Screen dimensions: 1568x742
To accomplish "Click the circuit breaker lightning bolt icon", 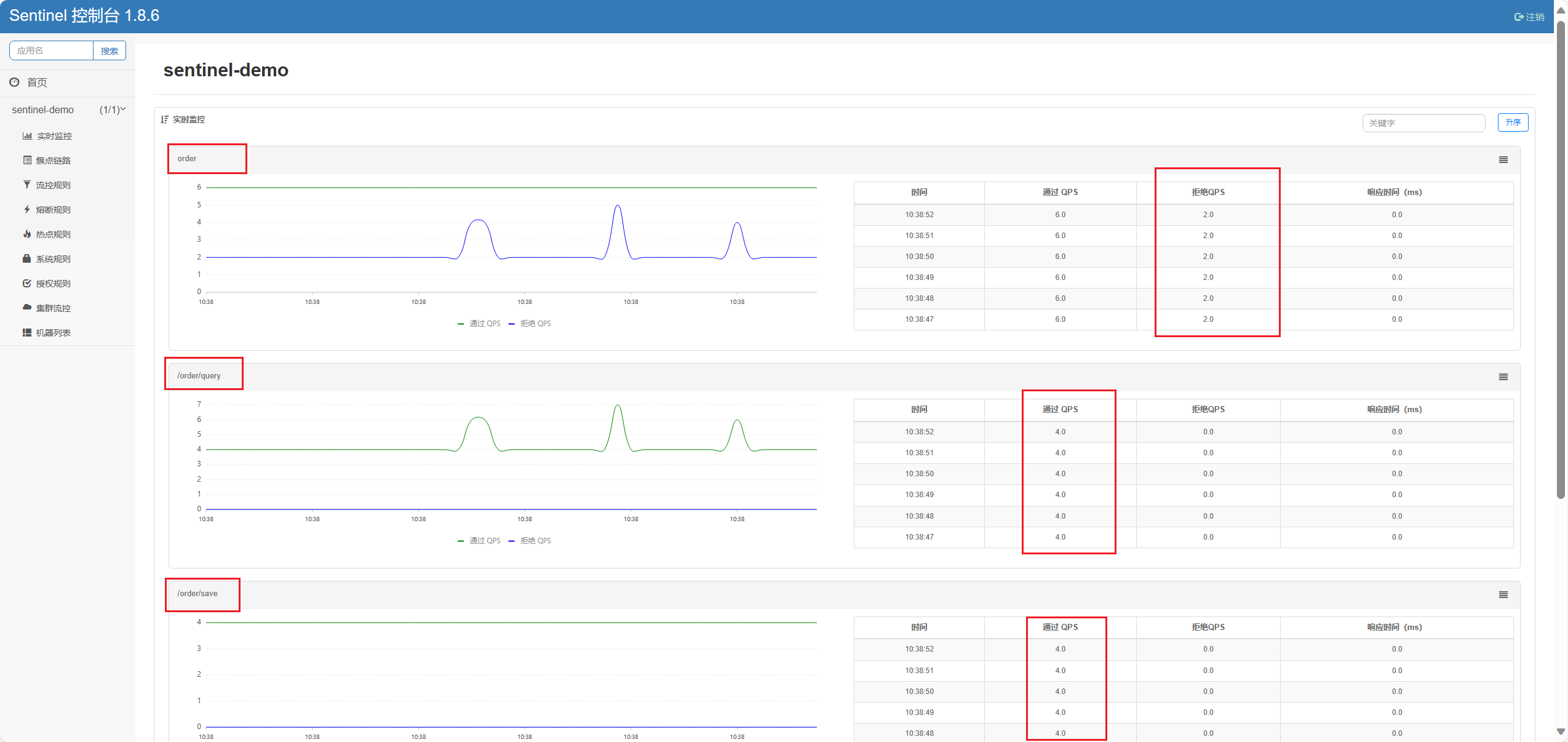I will [27, 210].
